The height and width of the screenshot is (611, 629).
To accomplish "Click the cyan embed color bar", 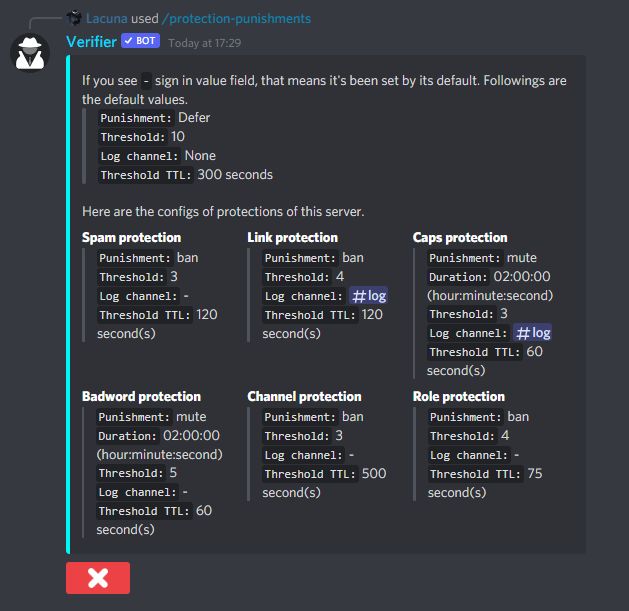I will tap(68, 304).
